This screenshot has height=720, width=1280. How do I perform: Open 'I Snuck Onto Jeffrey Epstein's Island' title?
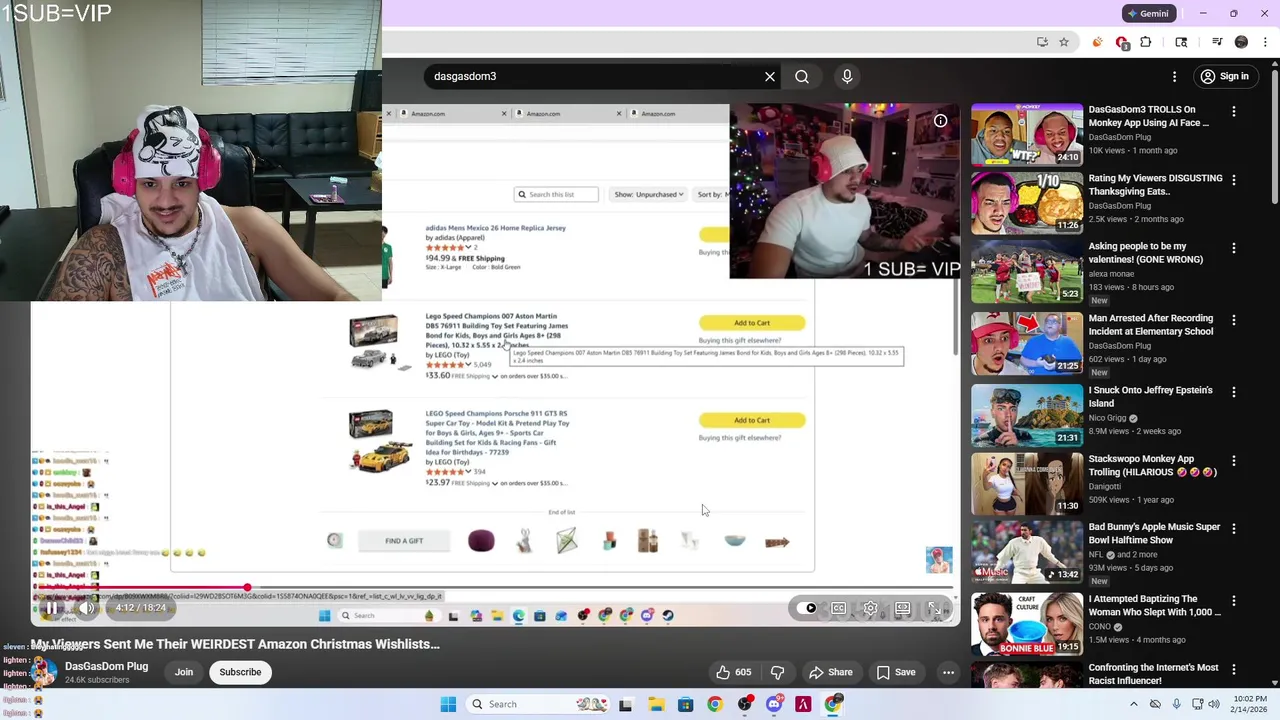[x=1151, y=397]
